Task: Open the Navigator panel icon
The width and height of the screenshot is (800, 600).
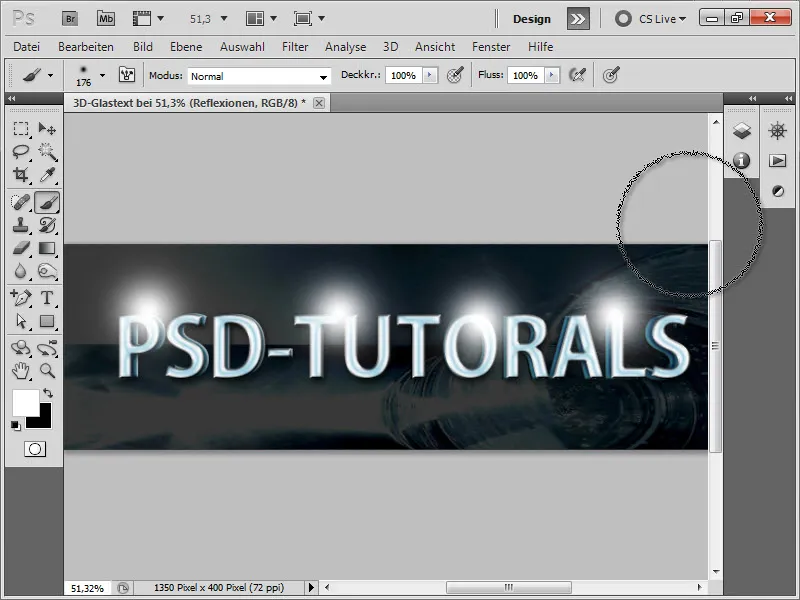Action: (778, 131)
